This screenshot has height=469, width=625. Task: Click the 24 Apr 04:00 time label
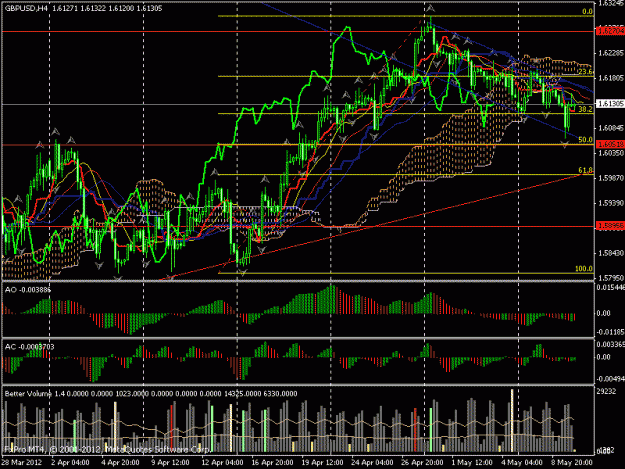point(372,462)
